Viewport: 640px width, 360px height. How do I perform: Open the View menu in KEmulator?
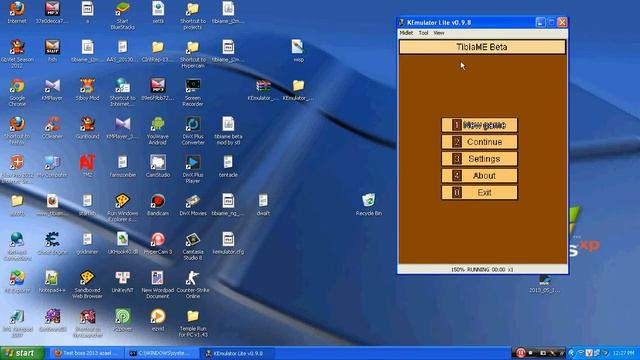point(439,33)
